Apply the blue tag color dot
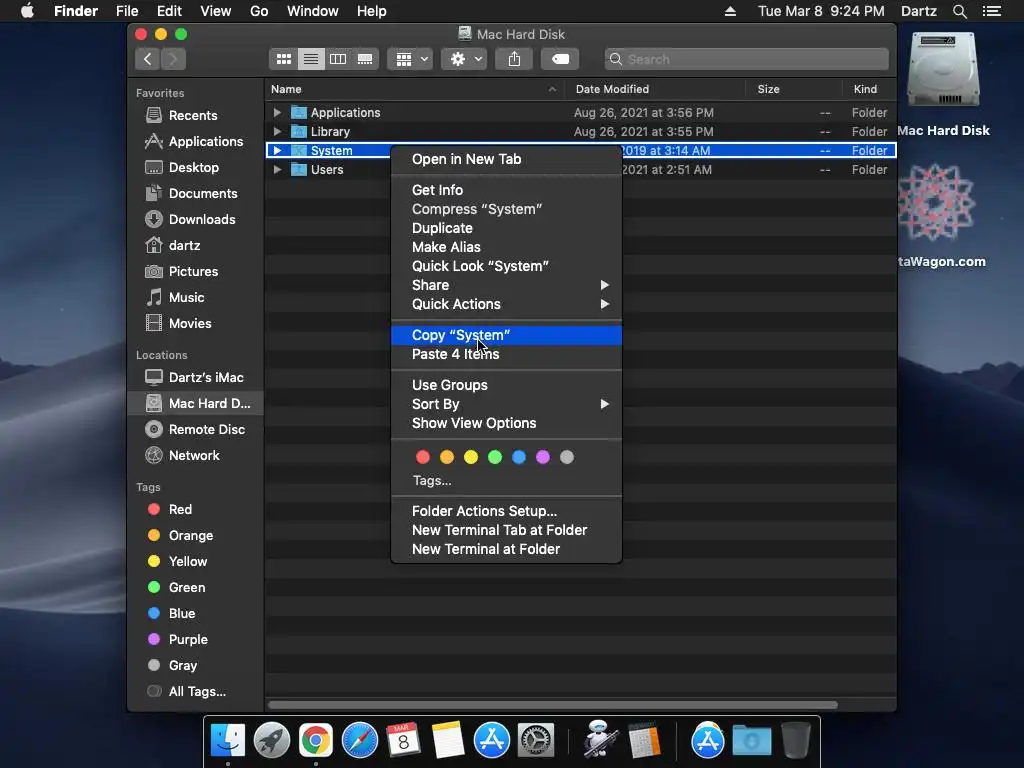The width and height of the screenshot is (1024, 768). (519, 457)
